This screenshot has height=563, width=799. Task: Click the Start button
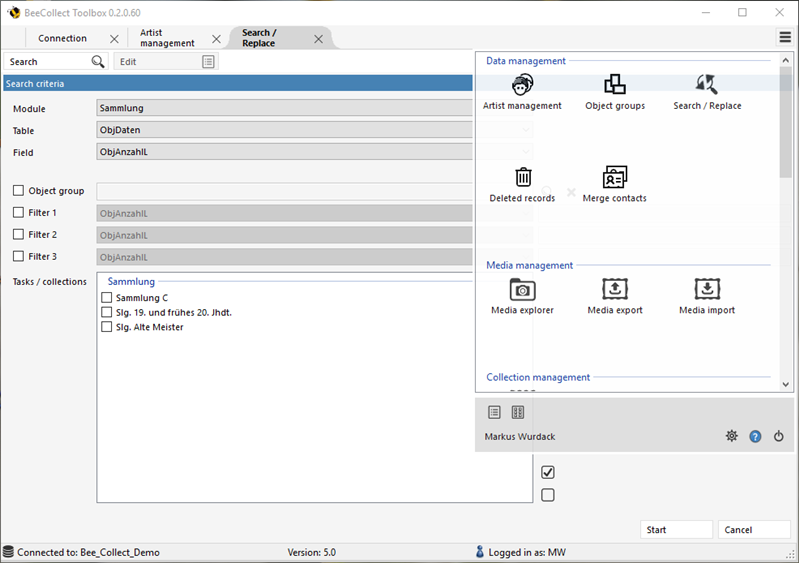click(676, 529)
